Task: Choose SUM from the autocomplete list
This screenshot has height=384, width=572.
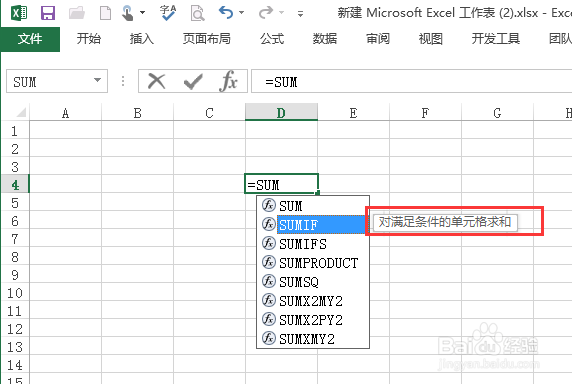Action: [313, 206]
